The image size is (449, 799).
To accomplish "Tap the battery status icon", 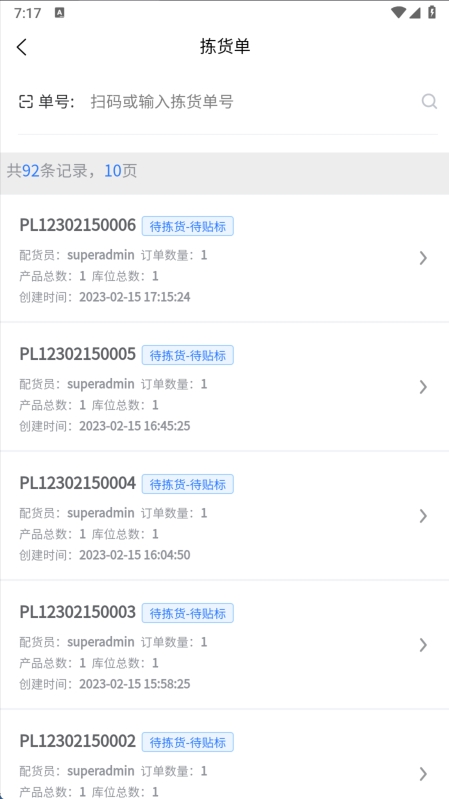I will coord(432,12).
